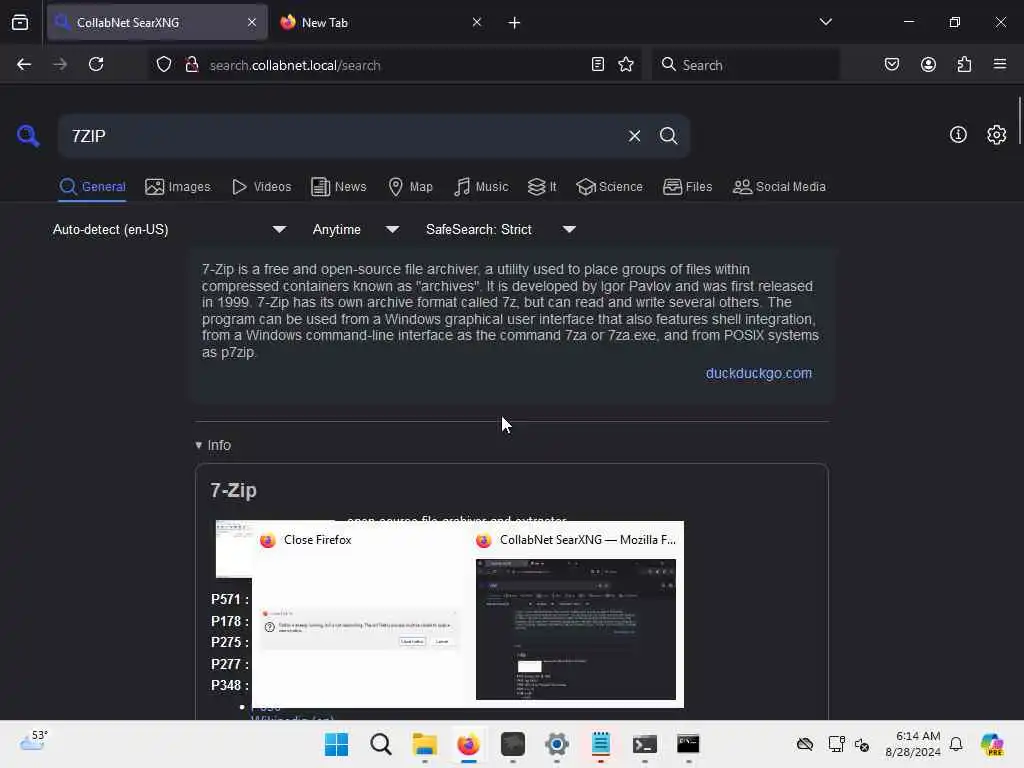Reload the current page
1024x768 pixels.
coord(96,64)
